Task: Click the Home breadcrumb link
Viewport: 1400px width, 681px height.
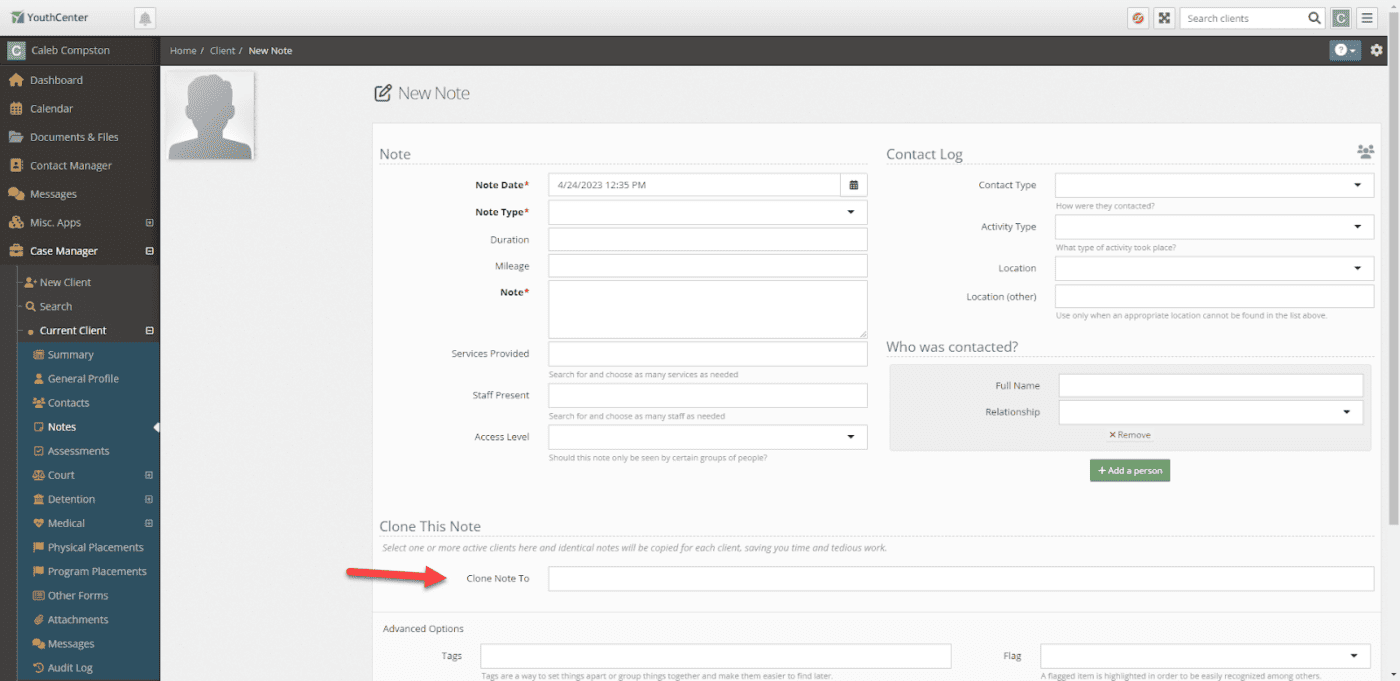Action: tap(183, 51)
